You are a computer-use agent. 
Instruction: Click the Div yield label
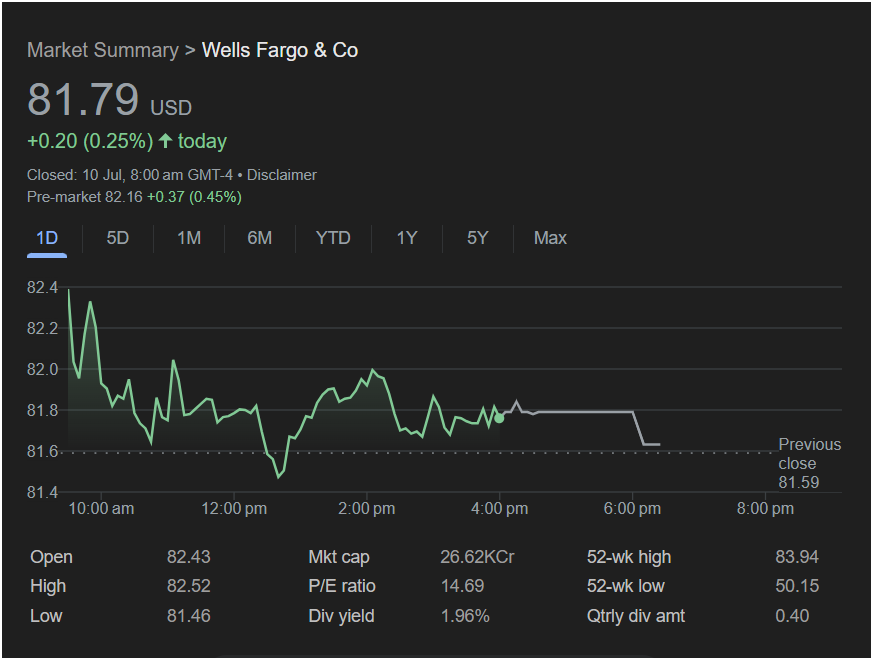point(341,616)
